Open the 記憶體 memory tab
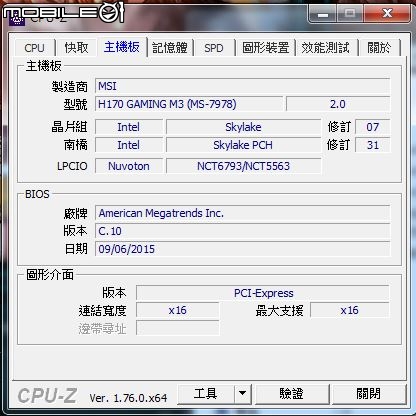 (170, 48)
